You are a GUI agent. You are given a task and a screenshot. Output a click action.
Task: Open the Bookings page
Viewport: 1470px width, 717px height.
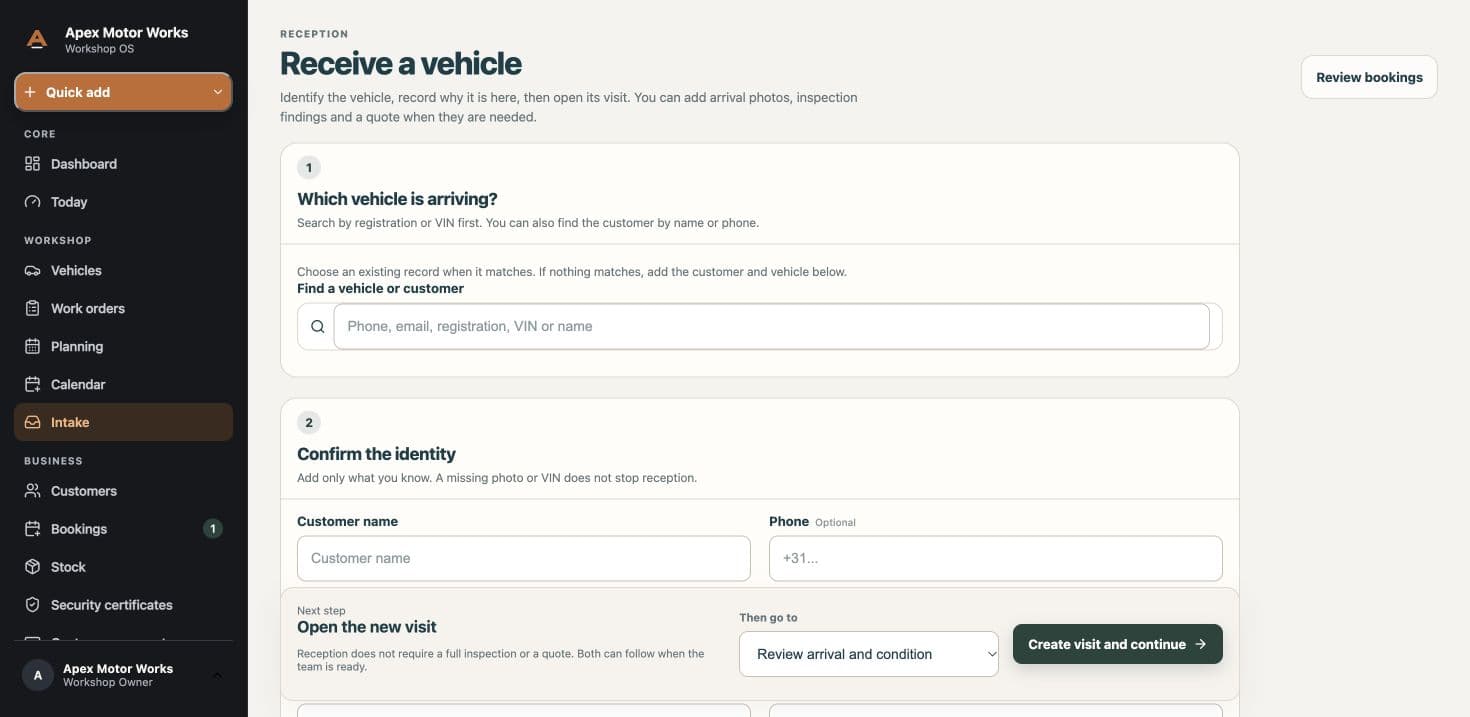(123, 529)
